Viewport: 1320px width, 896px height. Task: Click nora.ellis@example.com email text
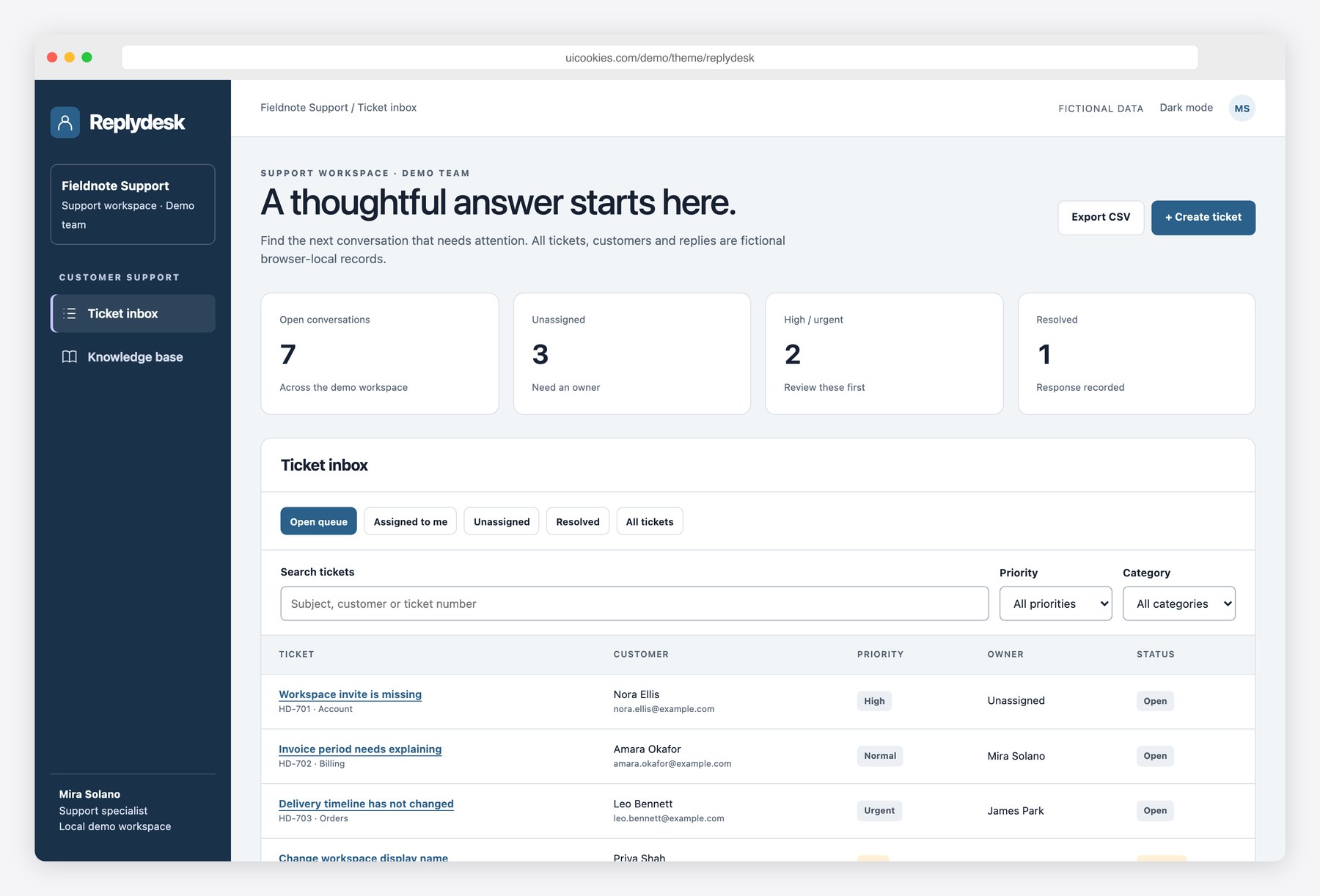point(664,709)
